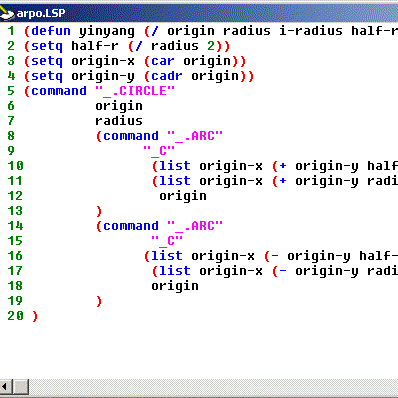Viewport: 398px width, 398px height.
Task: Click line number 7
Action: point(11,121)
